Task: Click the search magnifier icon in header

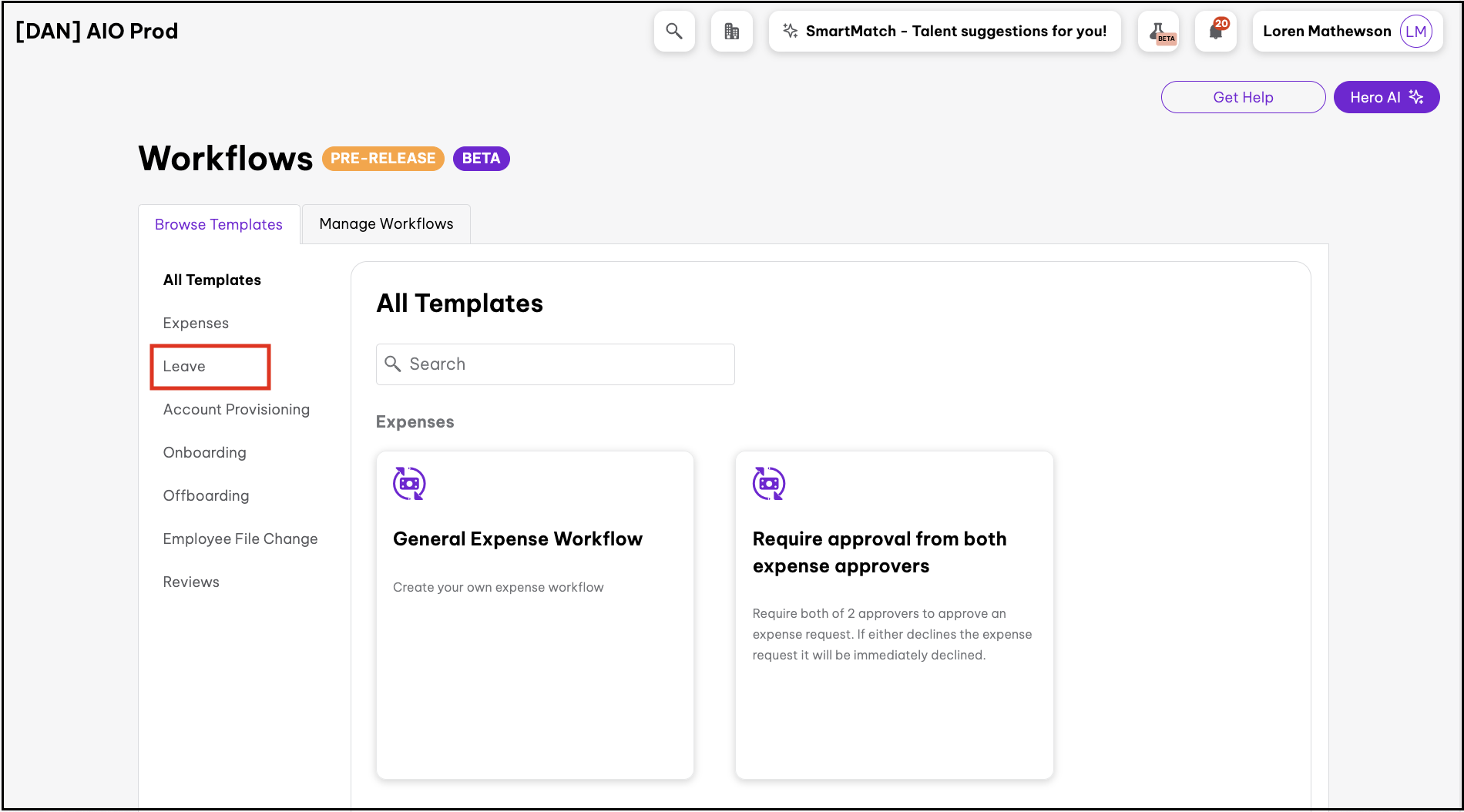Action: click(x=674, y=32)
